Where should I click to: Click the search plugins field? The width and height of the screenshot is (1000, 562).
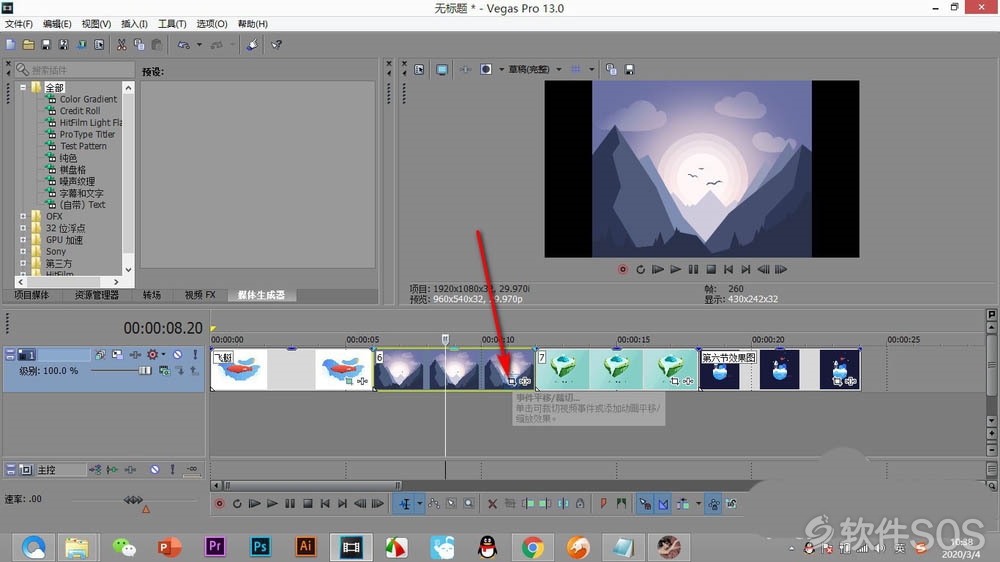(75, 70)
